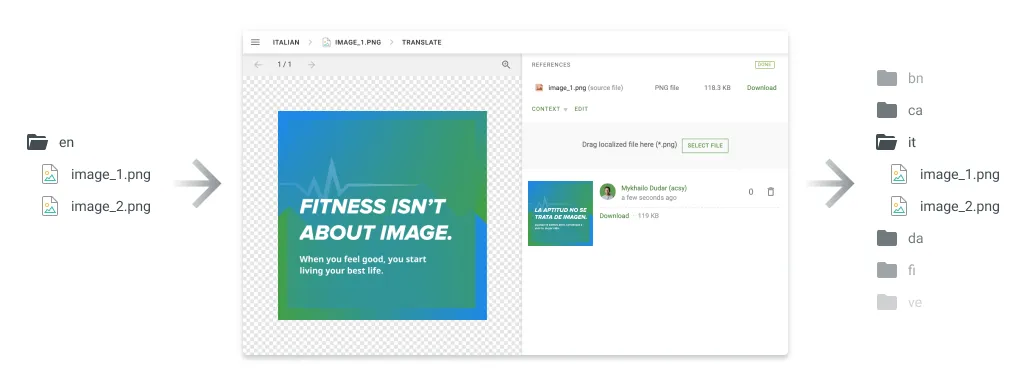Click the TRANSLATE breadcrumb
Image resolution: width=1032 pixels, height=380 pixels.
[x=422, y=42]
